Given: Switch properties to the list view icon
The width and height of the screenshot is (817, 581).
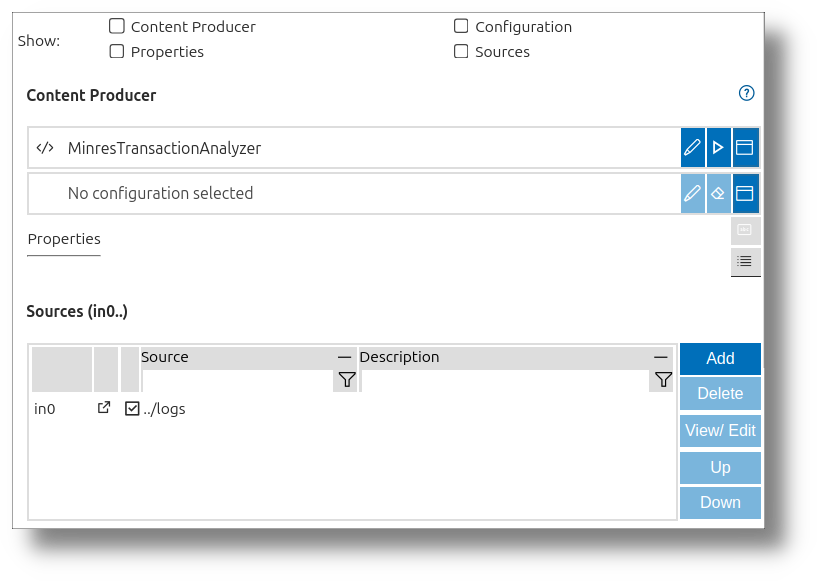Looking at the screenshot, I should [x=745, y=261].
